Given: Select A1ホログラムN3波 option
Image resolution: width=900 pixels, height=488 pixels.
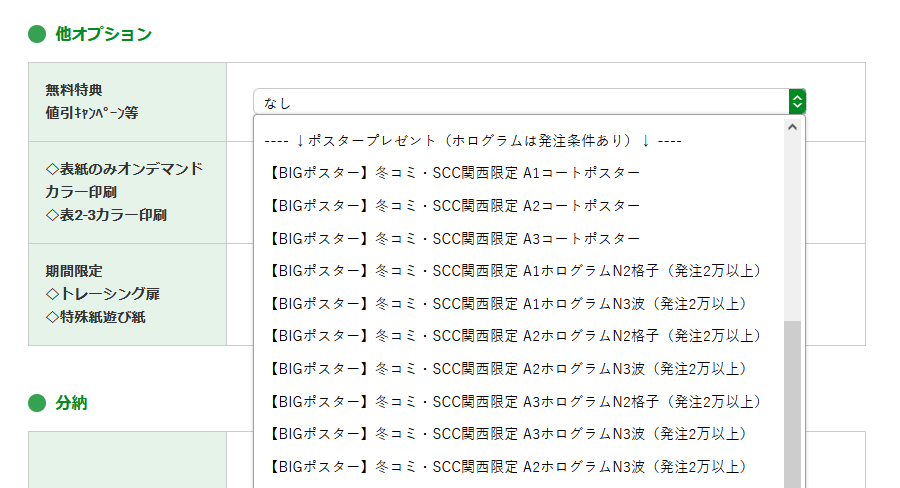Looking at the screenshot, I should coord(508,304).
